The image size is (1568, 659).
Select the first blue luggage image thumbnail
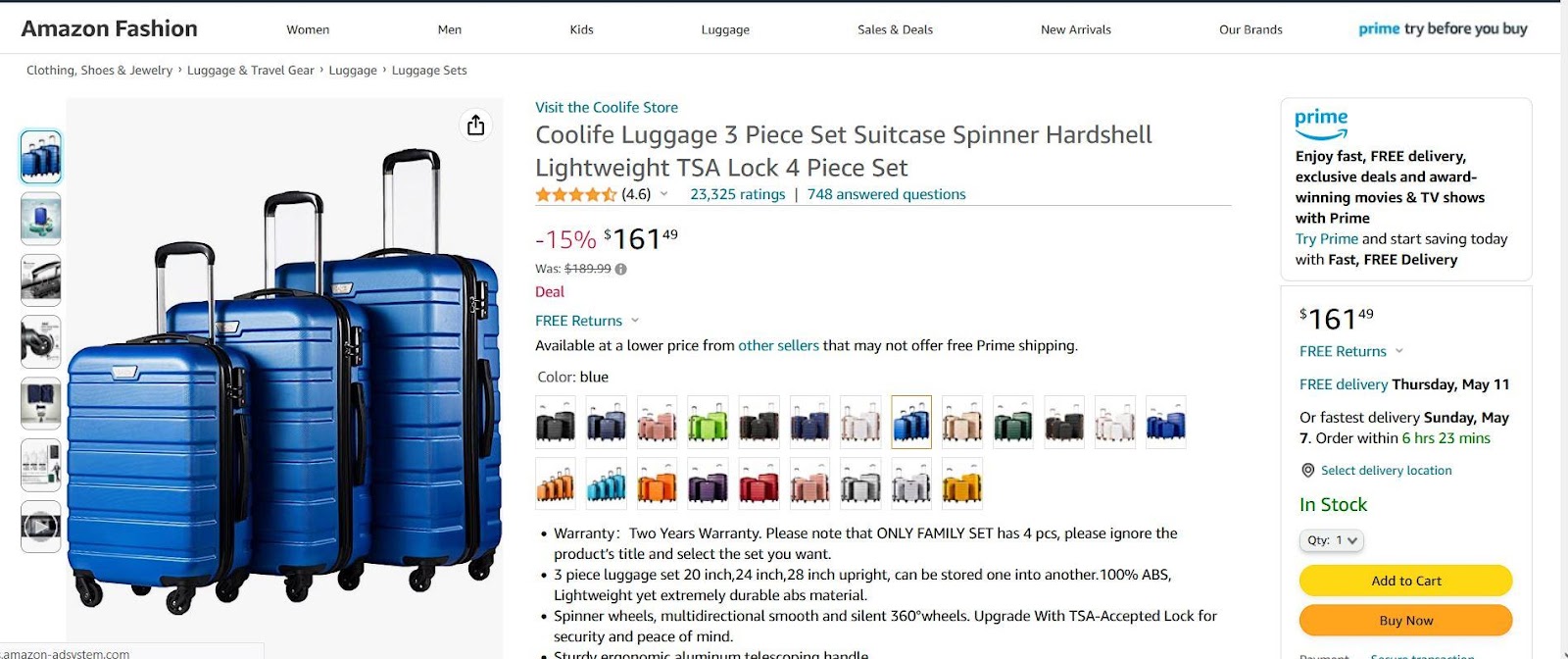pyautogui.click(x=40, y=157)
